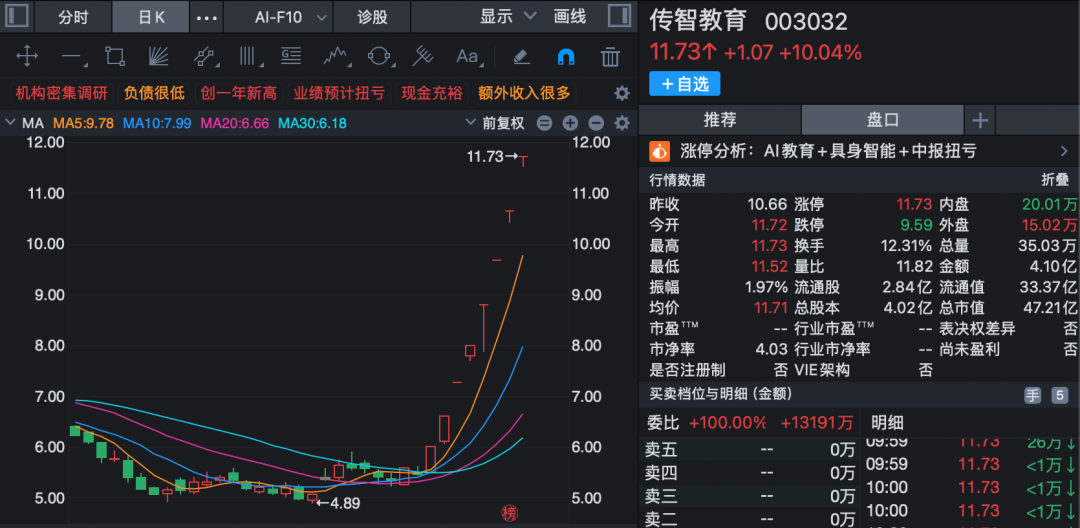1080x528 pixels.
Task: Add a new tab with plus
Action: pyautogui.click(x=979, y=120)
